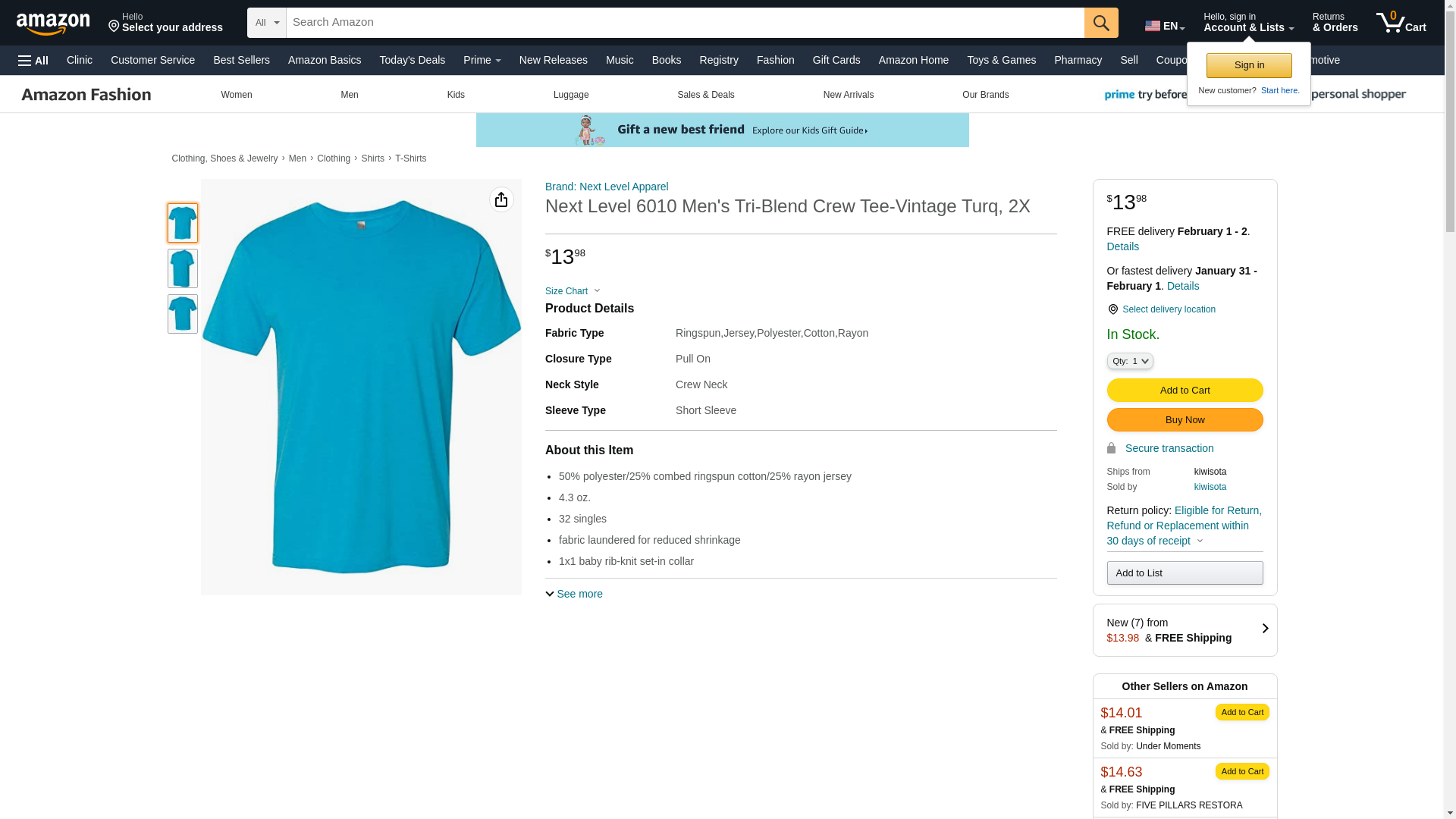Screen dimensions: 1456x819
Task: Click inside the Search Amazon input field
Action: [682, 23]
